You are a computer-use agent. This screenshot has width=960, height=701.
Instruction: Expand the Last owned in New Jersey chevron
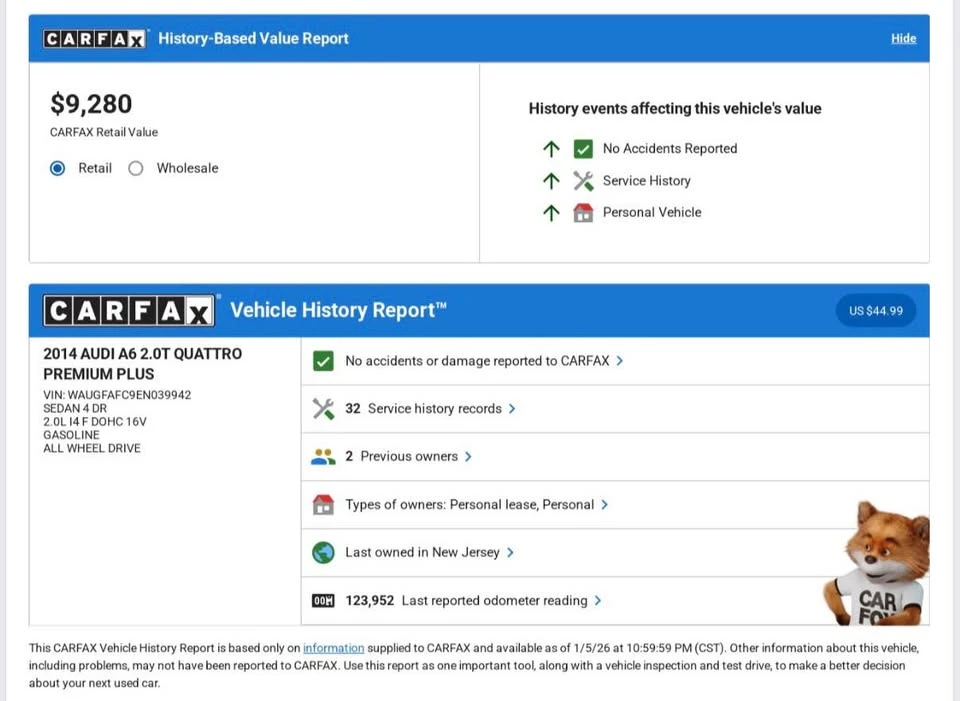pos(510,552)
